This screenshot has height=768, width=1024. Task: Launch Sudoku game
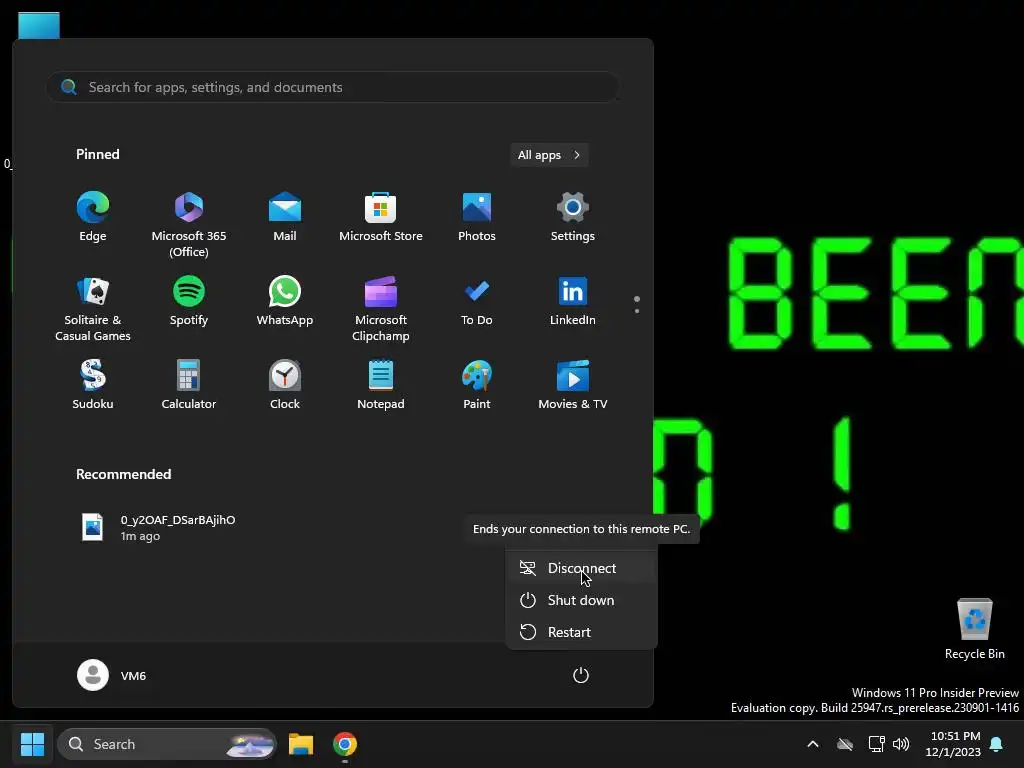93,385
